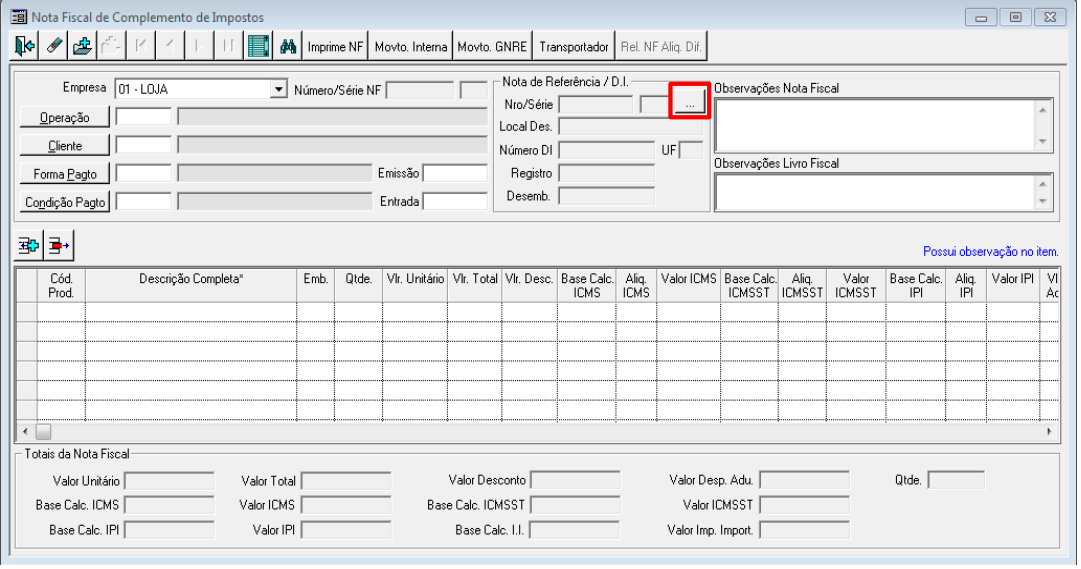Click the Cliente lookup button
Screen dimensions: 1081x569
point(65,146)
